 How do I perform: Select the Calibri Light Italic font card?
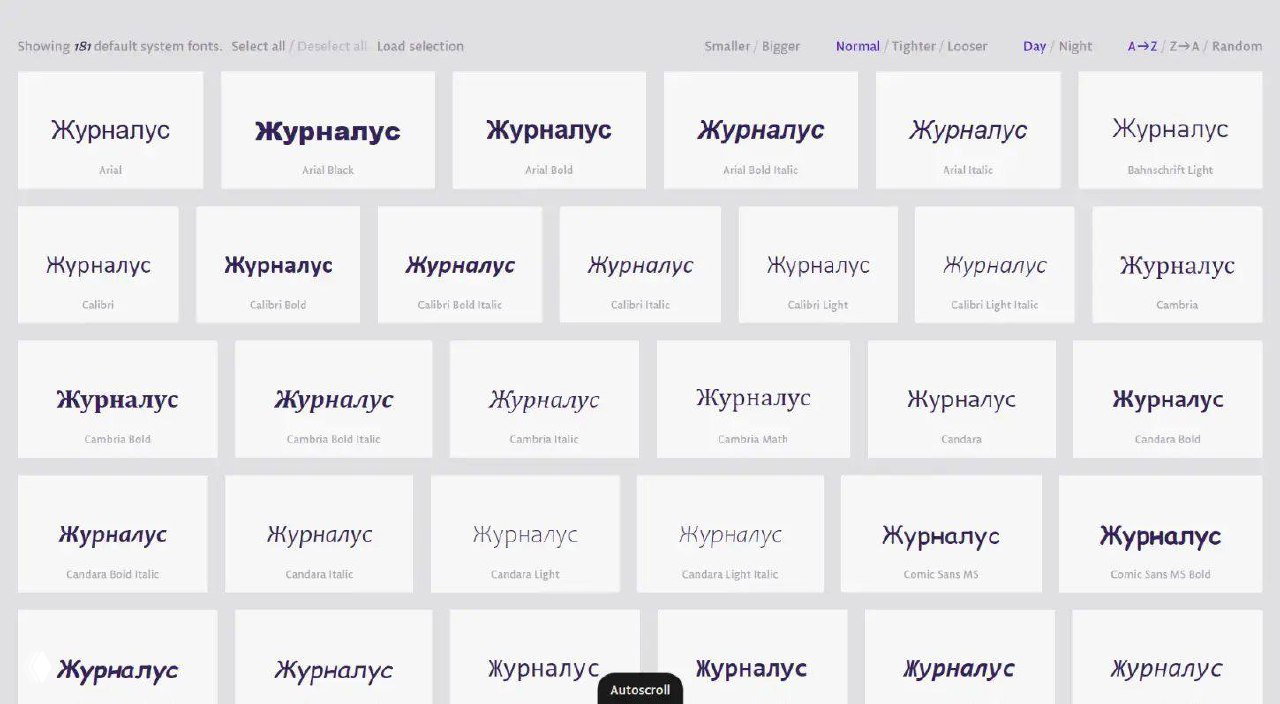[995, 265]
